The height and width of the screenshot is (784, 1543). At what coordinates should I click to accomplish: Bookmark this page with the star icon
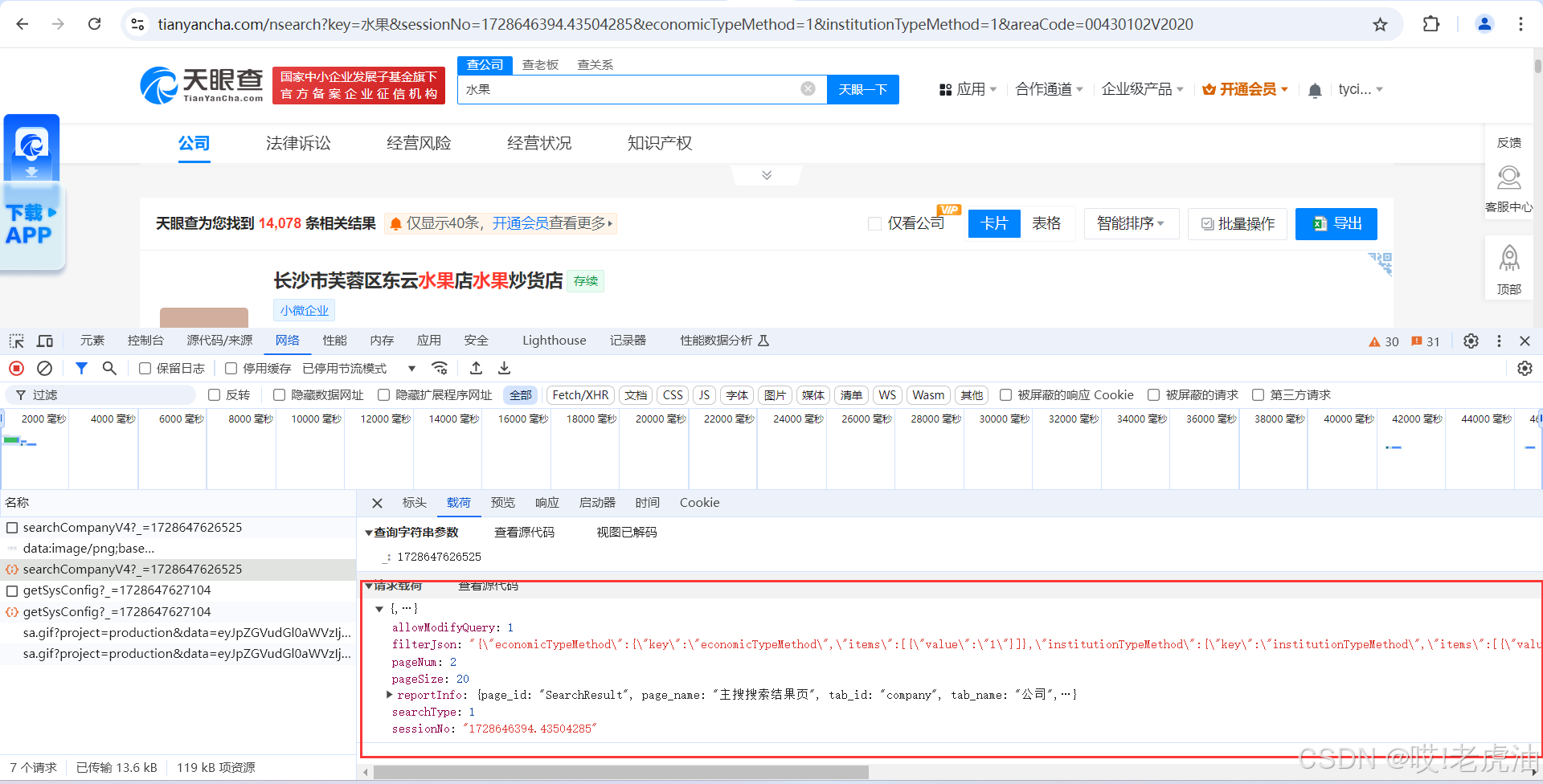tap(1380, 24)
